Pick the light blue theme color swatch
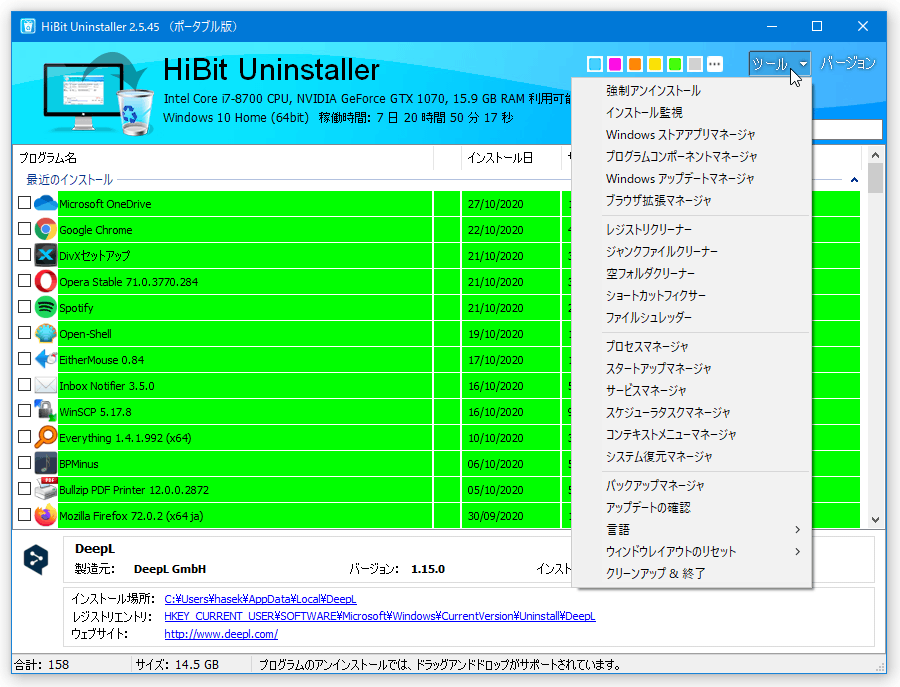900x687 pixels. [x=595, y=64]
